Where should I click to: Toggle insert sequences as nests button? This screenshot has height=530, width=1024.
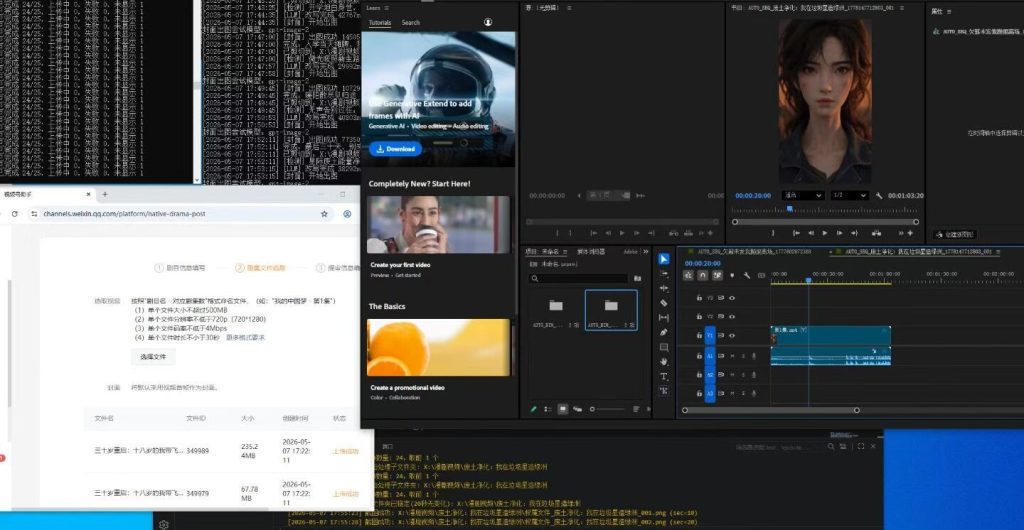[x=688, y=275]
